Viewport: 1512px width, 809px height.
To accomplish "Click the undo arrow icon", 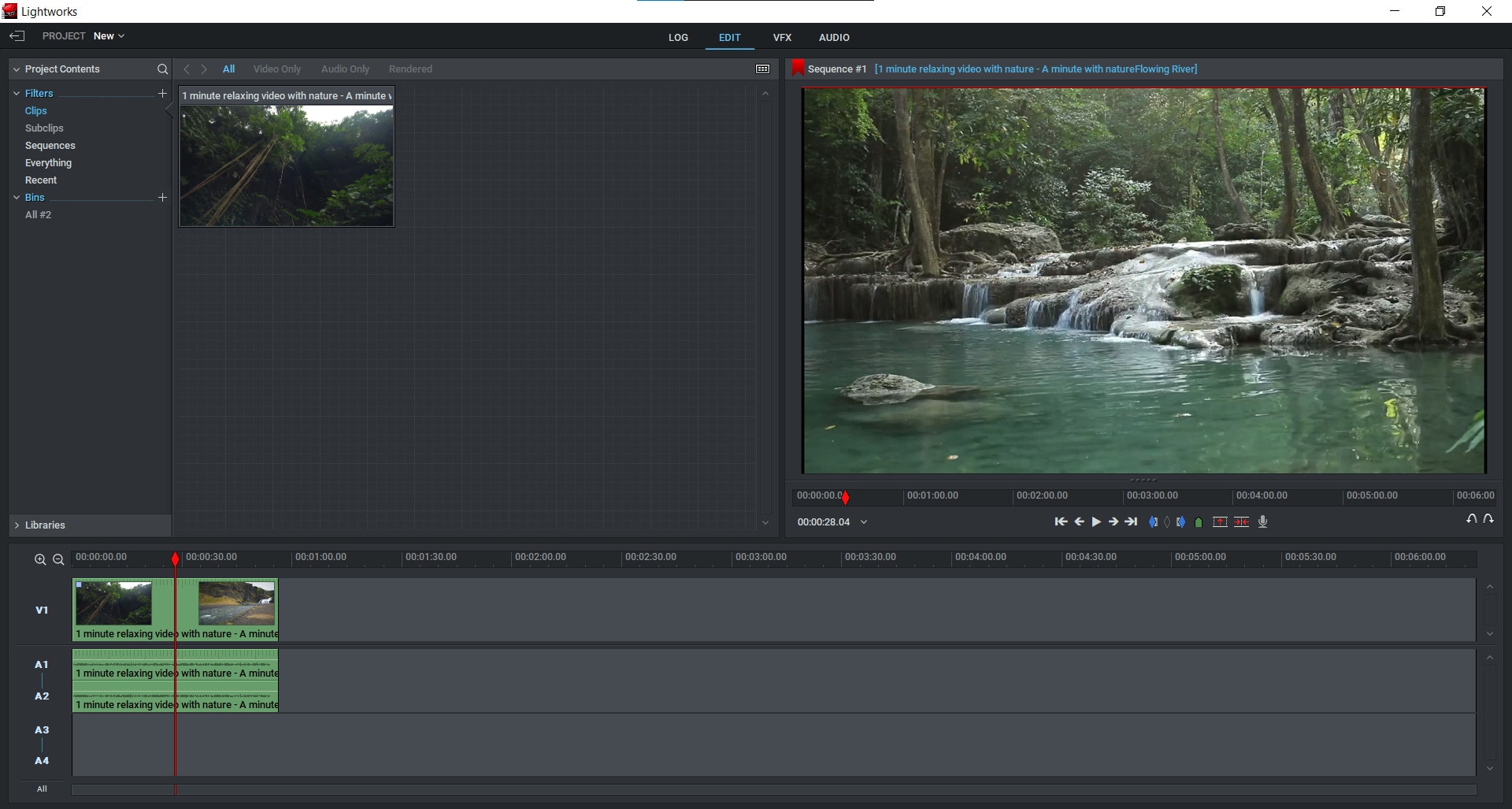I will click(1471, 519).
